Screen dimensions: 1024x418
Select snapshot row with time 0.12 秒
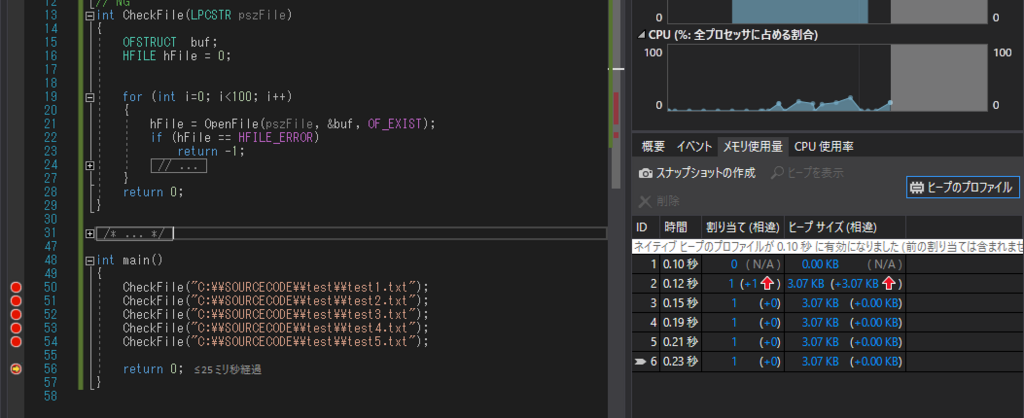[x=828, y=283]
